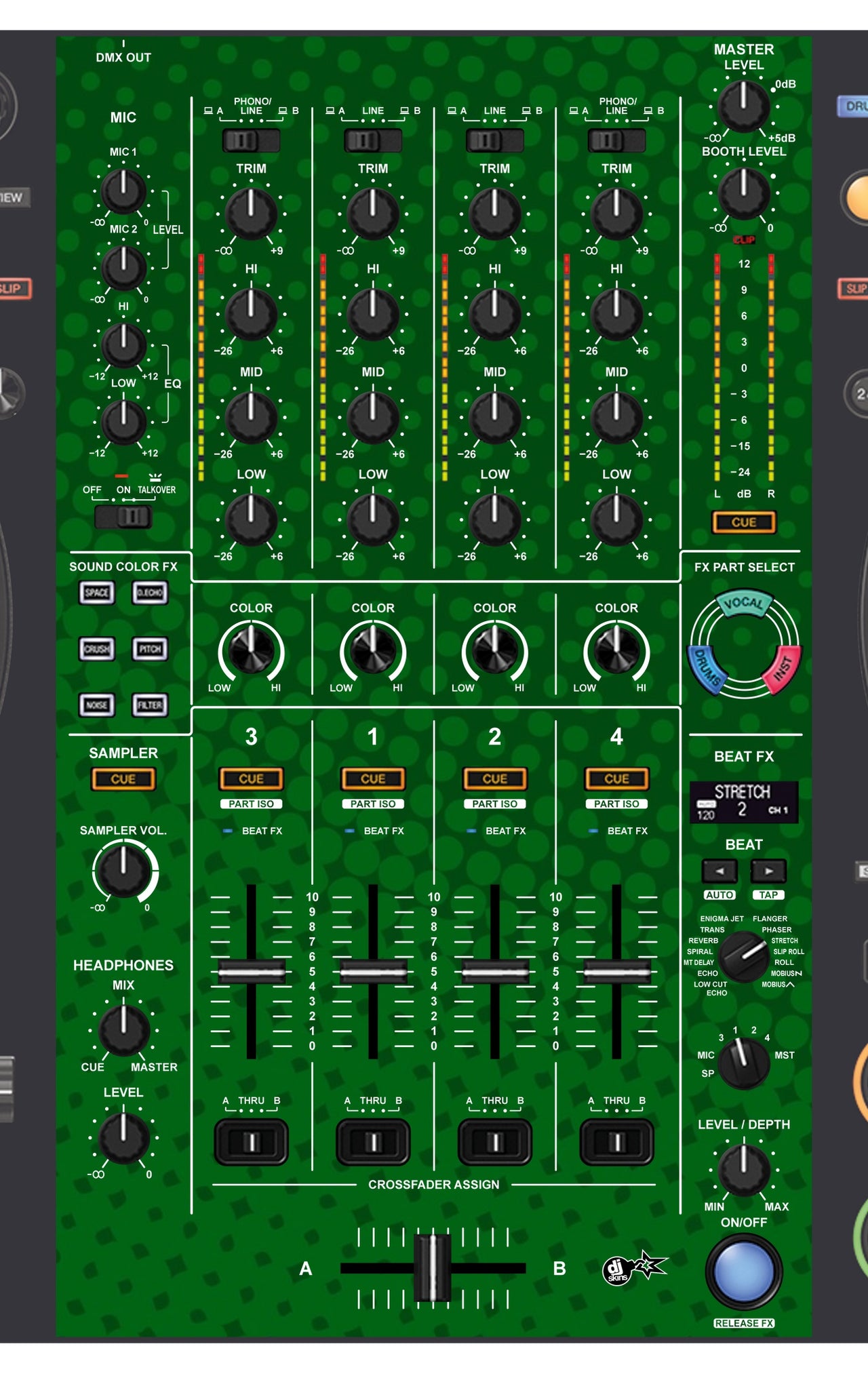
Task: Click the Beat FX channel selector knob
Action: (x=744, y=1064)
